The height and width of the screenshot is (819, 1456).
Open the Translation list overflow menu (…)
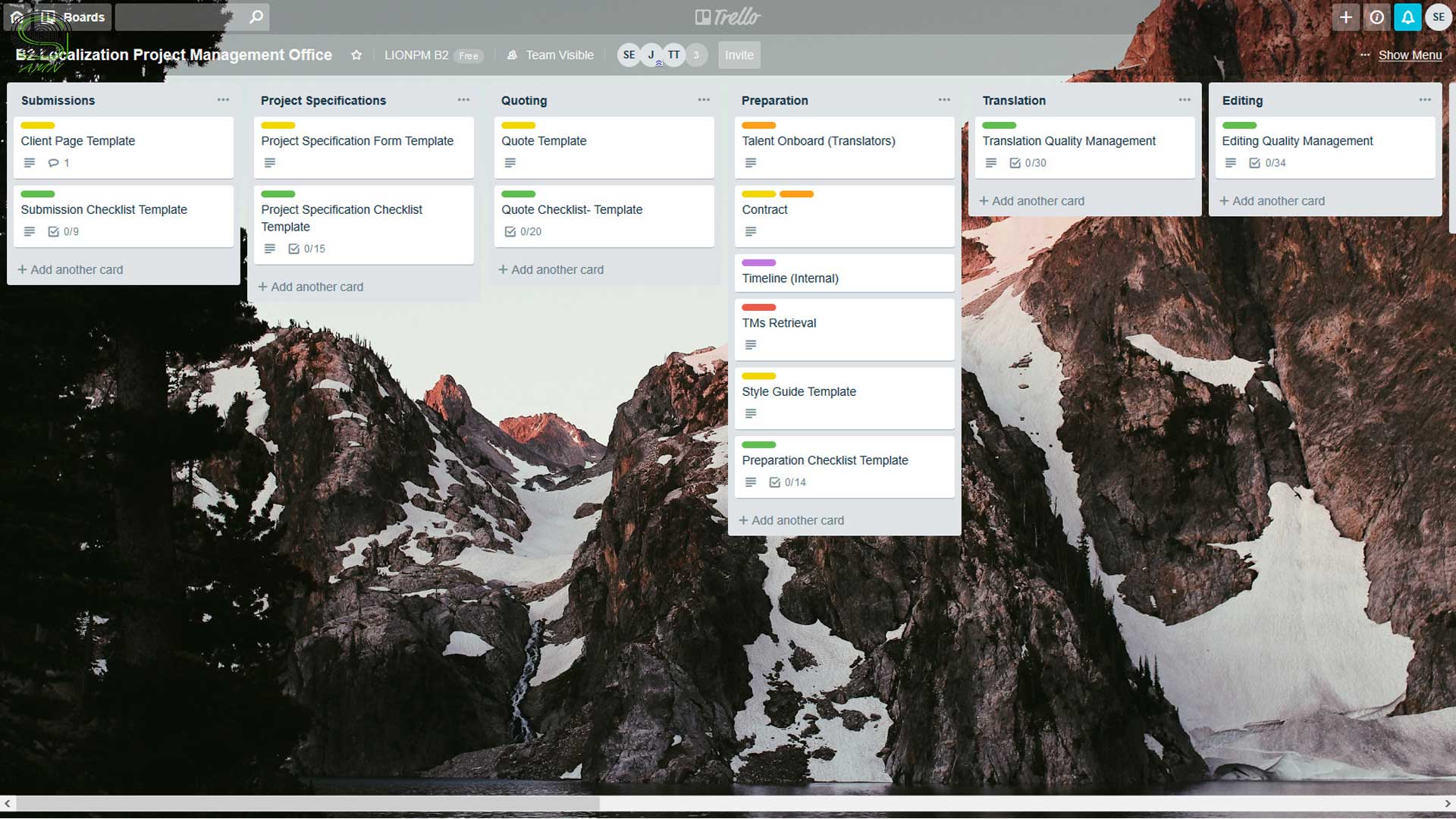[x=1184, y=99]
